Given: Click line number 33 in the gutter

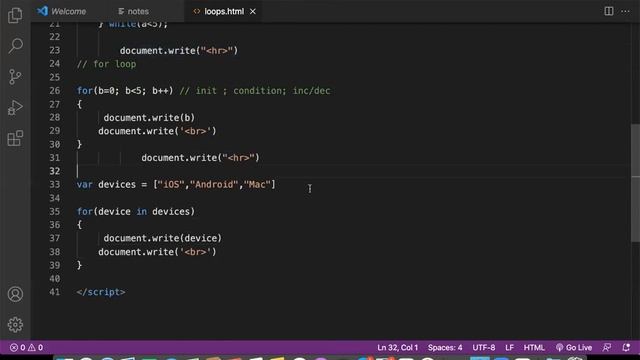Looking at the screenshot, I should pos(55,184).
